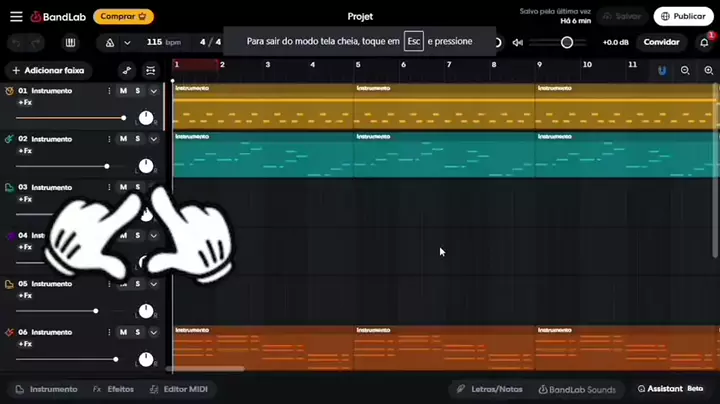Click the Salvar button
This screenshot has width=720, height=404.
[622, 17]
